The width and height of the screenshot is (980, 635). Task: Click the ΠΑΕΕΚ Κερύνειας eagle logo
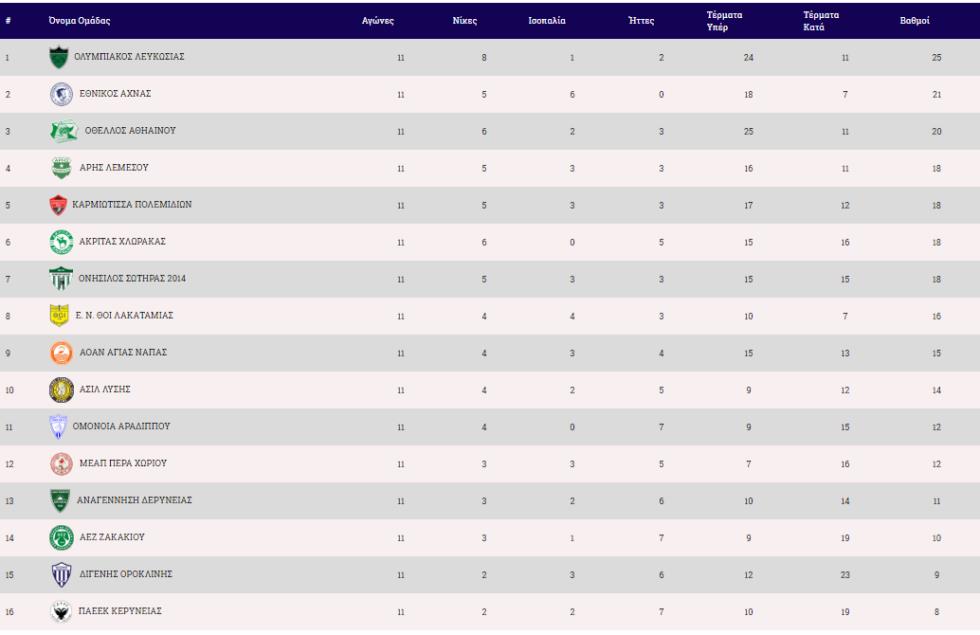coord(61,611)
